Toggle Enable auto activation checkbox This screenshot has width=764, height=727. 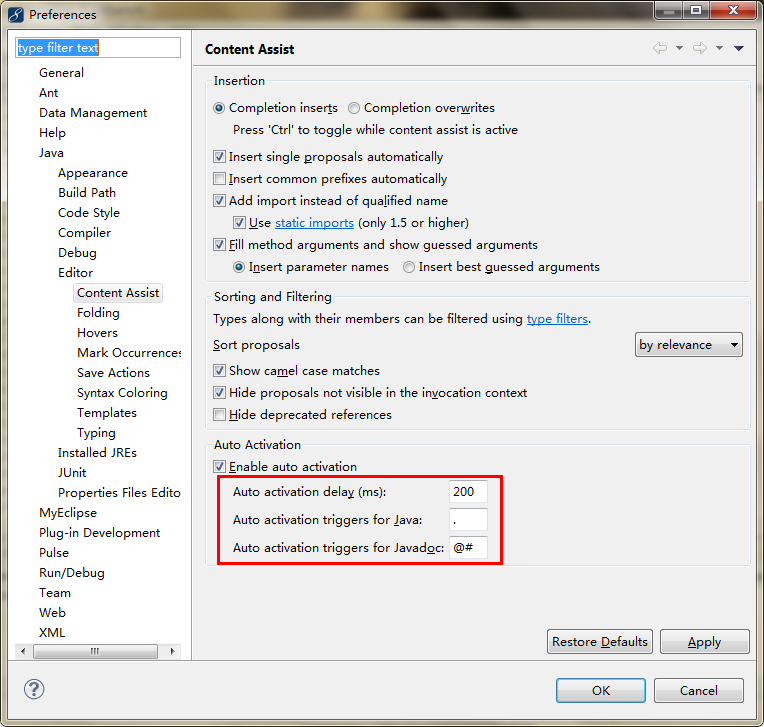click(219, 467)
